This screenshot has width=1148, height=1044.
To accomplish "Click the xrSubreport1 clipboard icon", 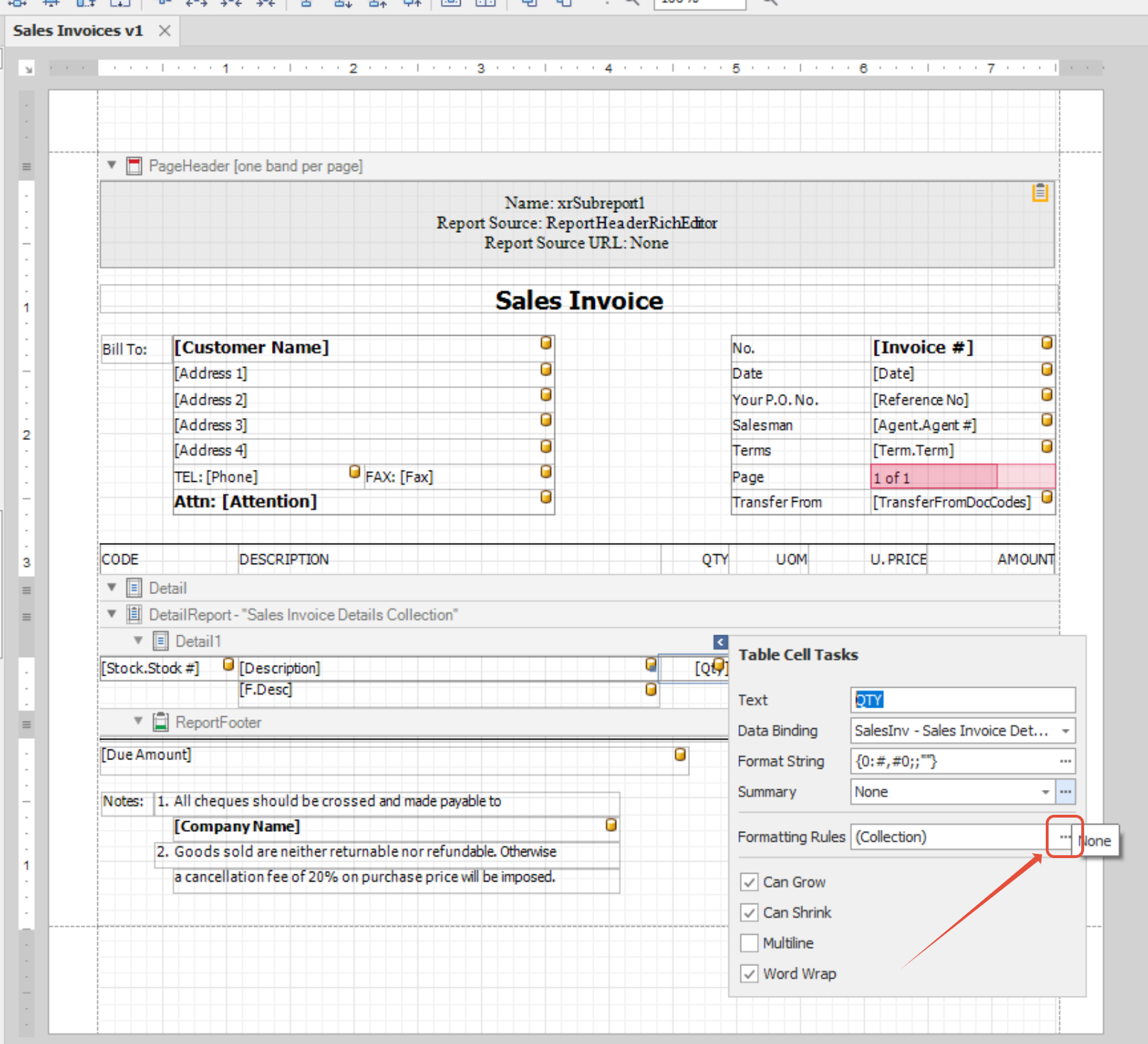I will (x=1040, y=192).
